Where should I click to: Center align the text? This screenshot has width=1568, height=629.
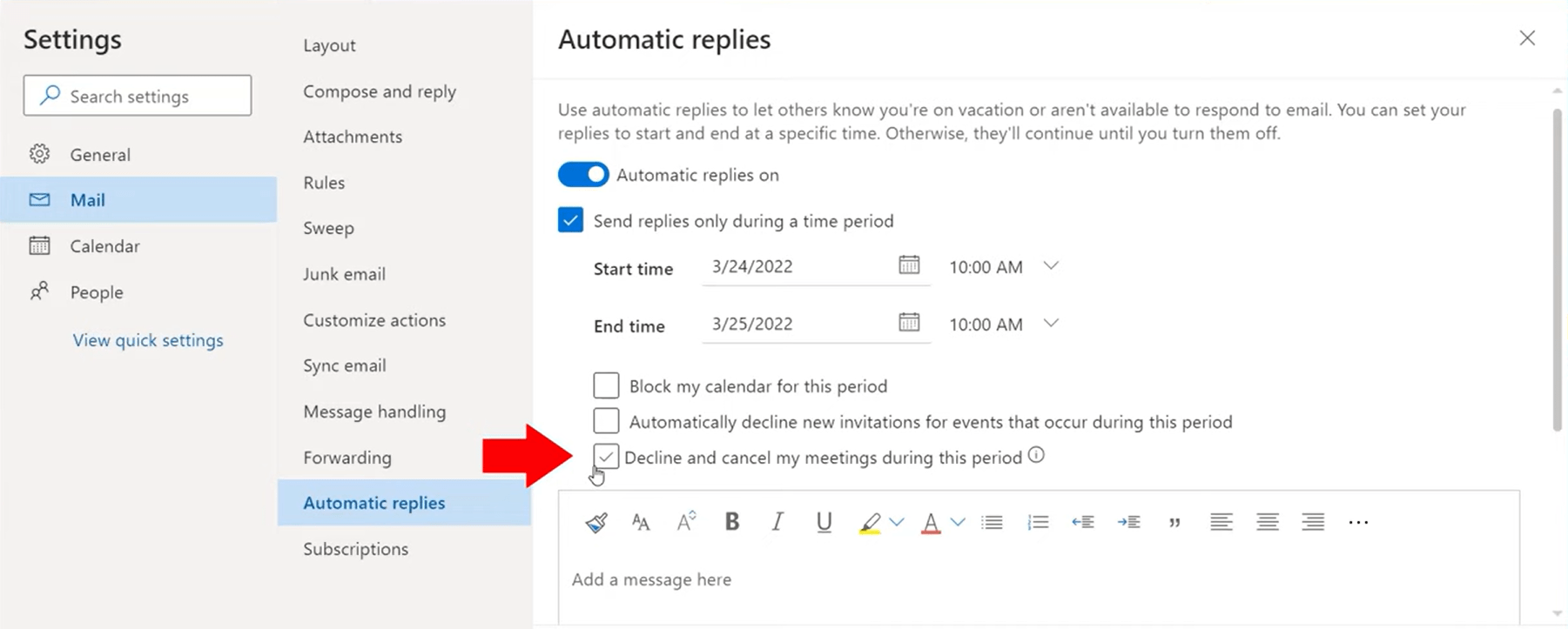[x=1268, y=522]
